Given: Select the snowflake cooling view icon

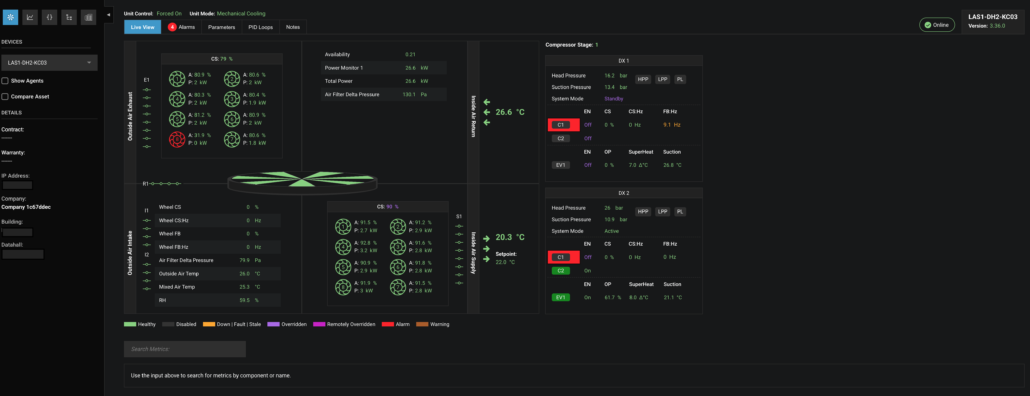Looking at the screenshot, I should [x=11, y=18].
